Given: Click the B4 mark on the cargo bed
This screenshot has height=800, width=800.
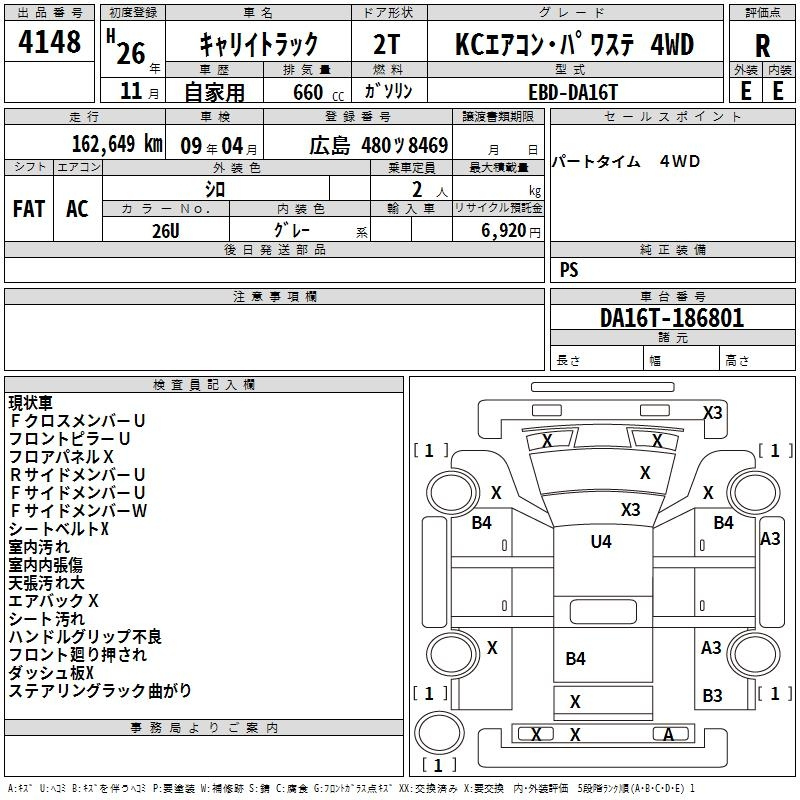Looking at the screenshot, I should pos(575,658).
